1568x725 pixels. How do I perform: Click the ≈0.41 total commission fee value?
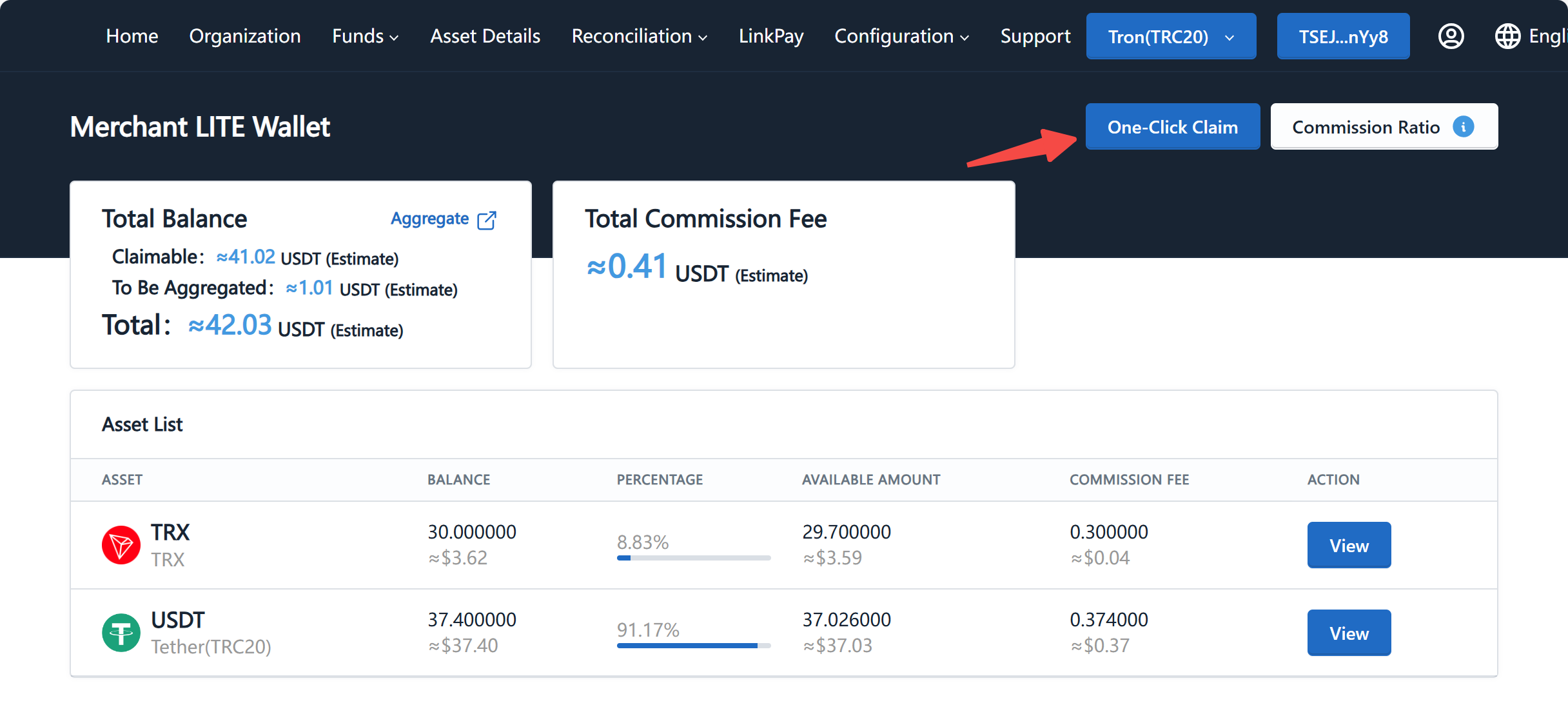tap(627, 266)
